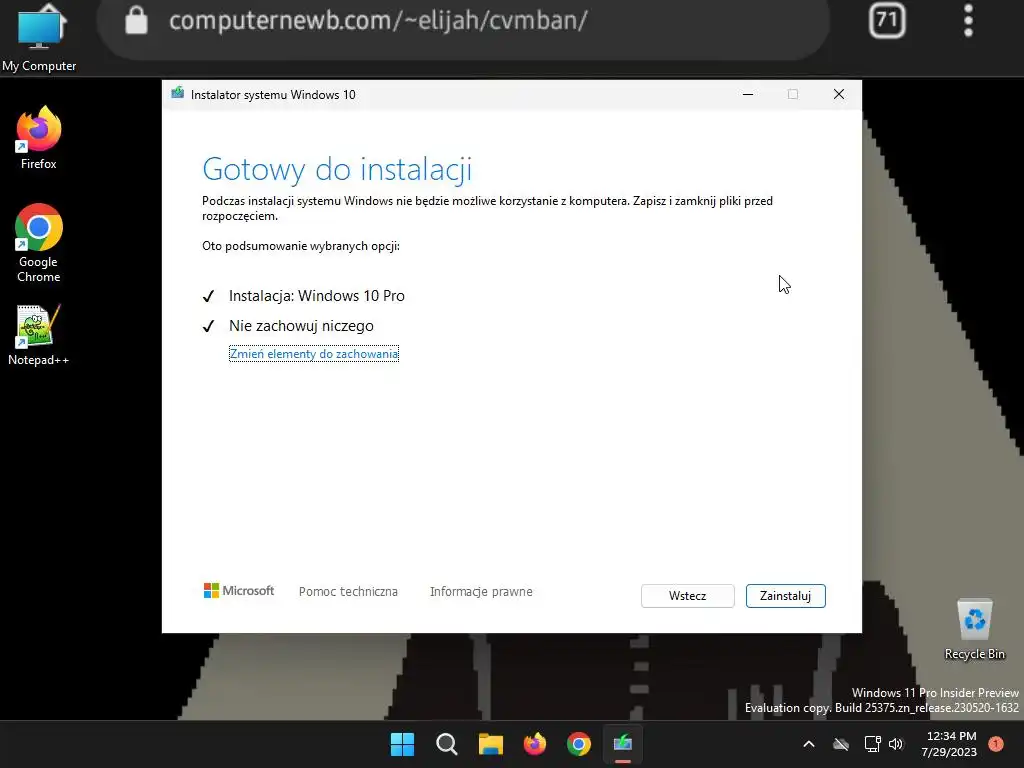Screen dimensions: 1024x768
Task: Open the clock showing 12:34 PM
Action: point(949,744)
